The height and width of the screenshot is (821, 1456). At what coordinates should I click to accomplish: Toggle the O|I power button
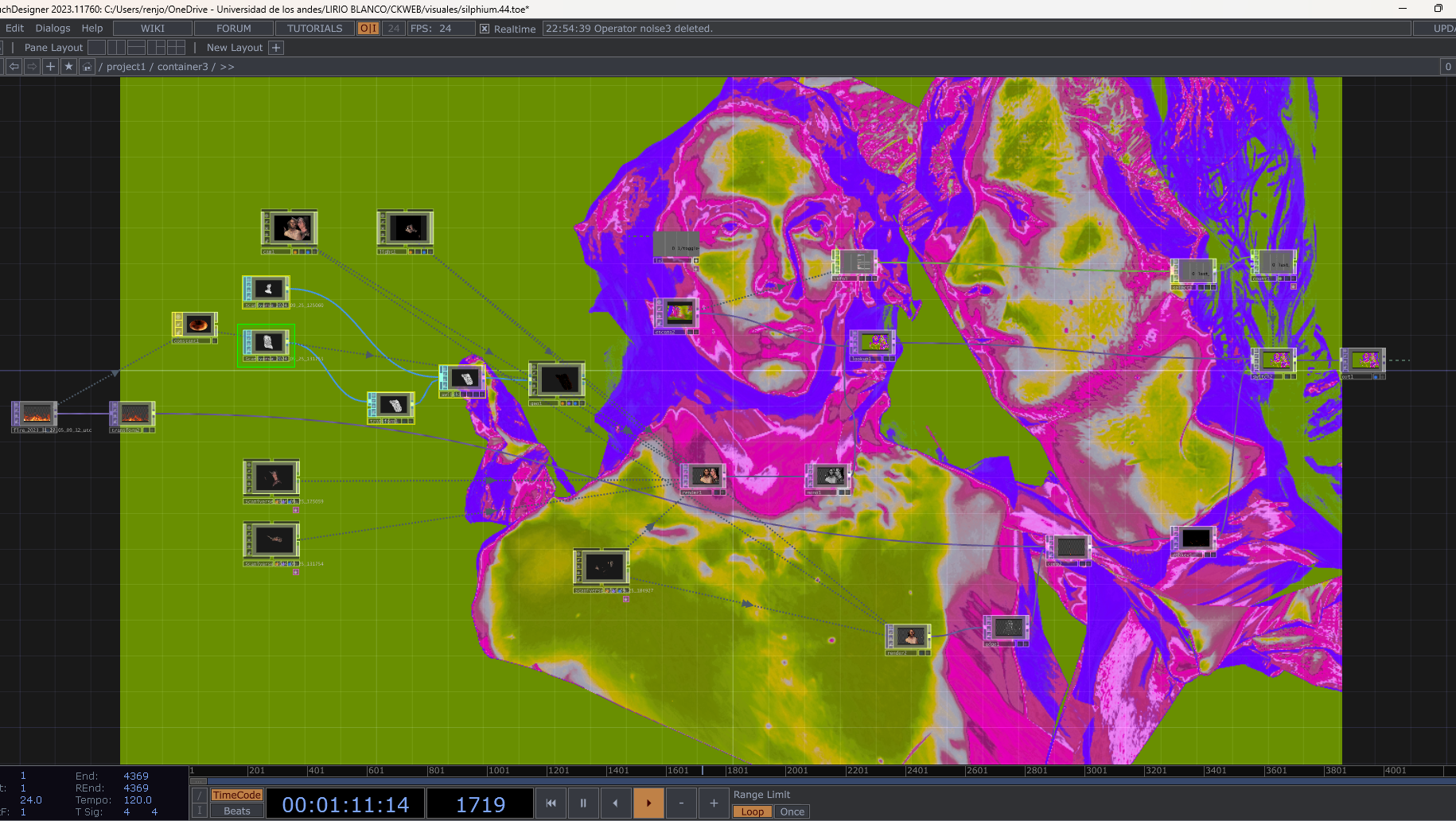(x=368, y=29)
